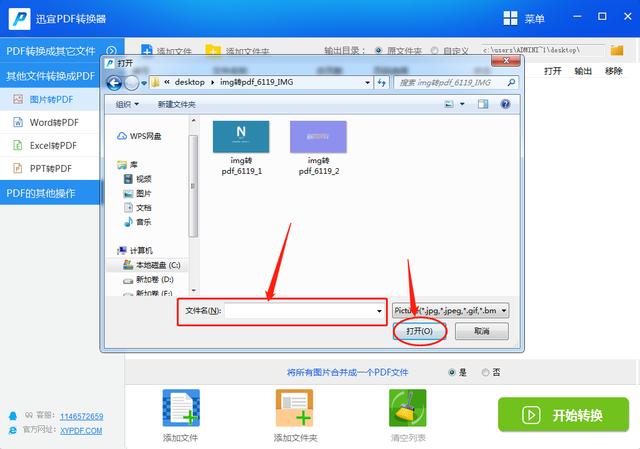
Task: Select Excel转PDF in sidebar
Action: click(x=50, y=145)
